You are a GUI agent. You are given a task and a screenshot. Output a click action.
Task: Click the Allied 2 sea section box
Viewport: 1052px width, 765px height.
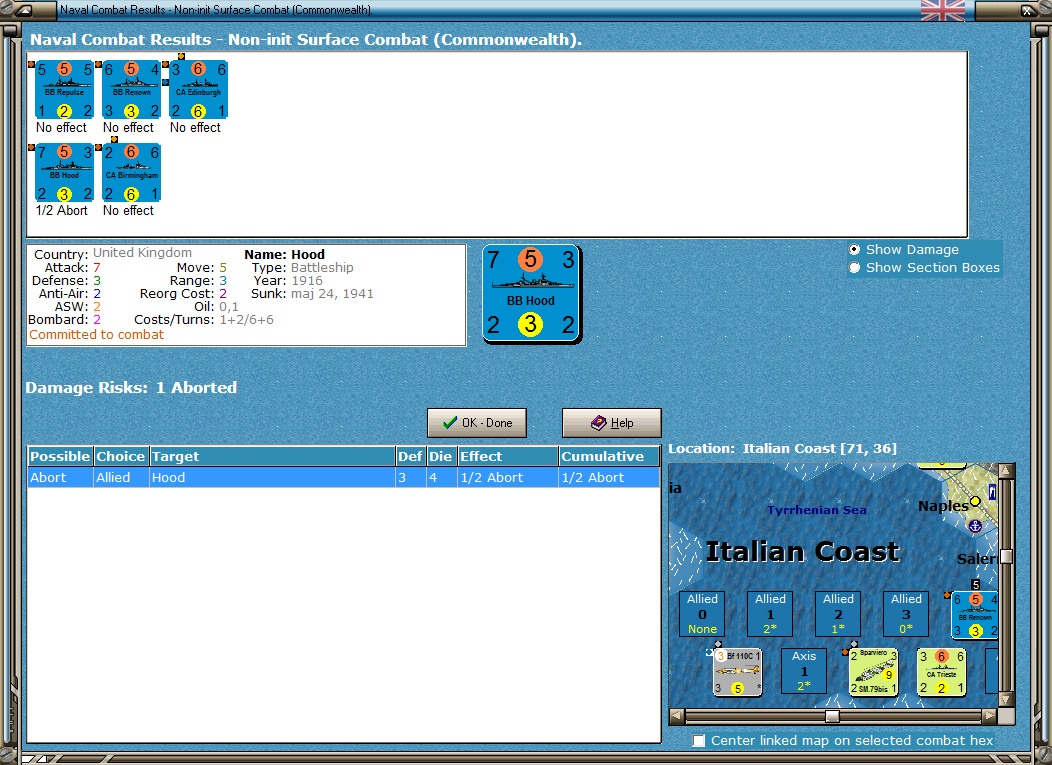point(838,613)
